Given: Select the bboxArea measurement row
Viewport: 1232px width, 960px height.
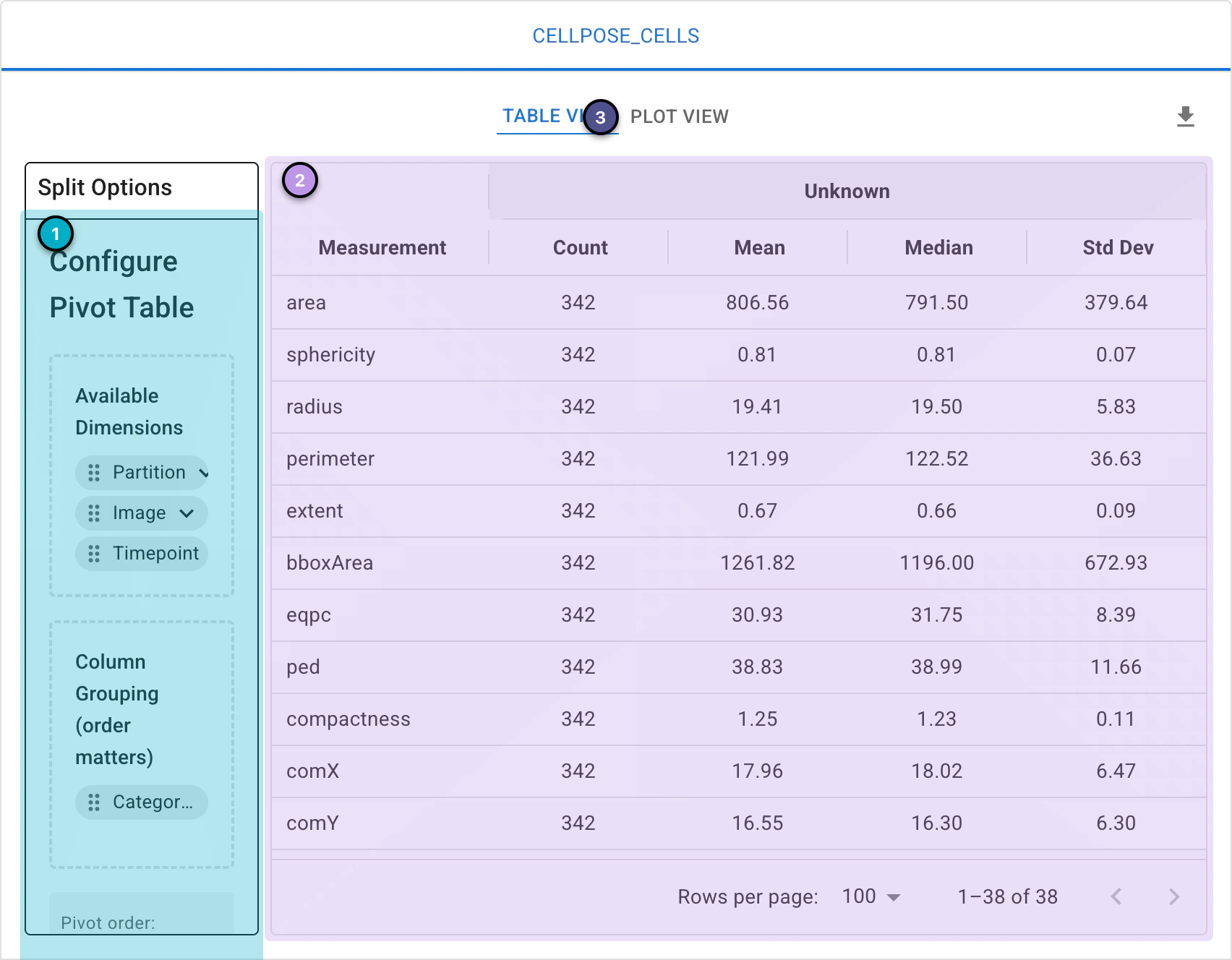Looking at the screenshot, I should click(739, 563).
